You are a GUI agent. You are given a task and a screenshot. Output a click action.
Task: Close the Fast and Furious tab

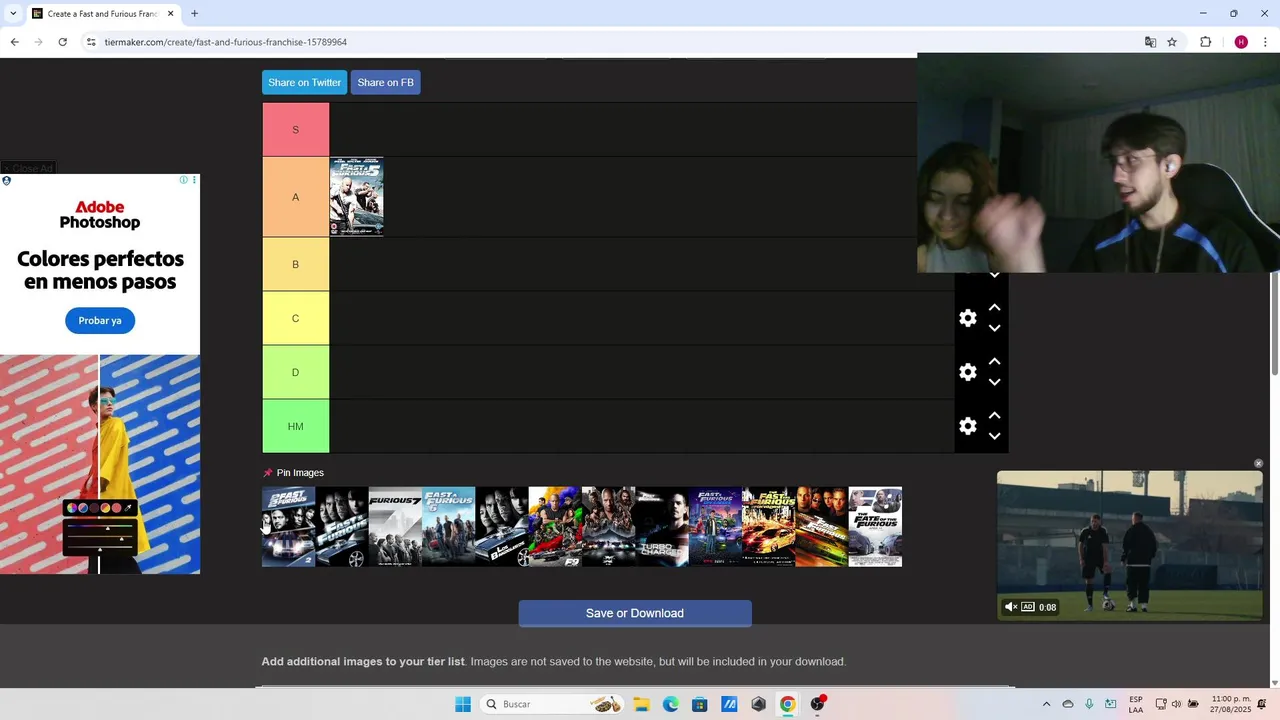click(171, 14)
